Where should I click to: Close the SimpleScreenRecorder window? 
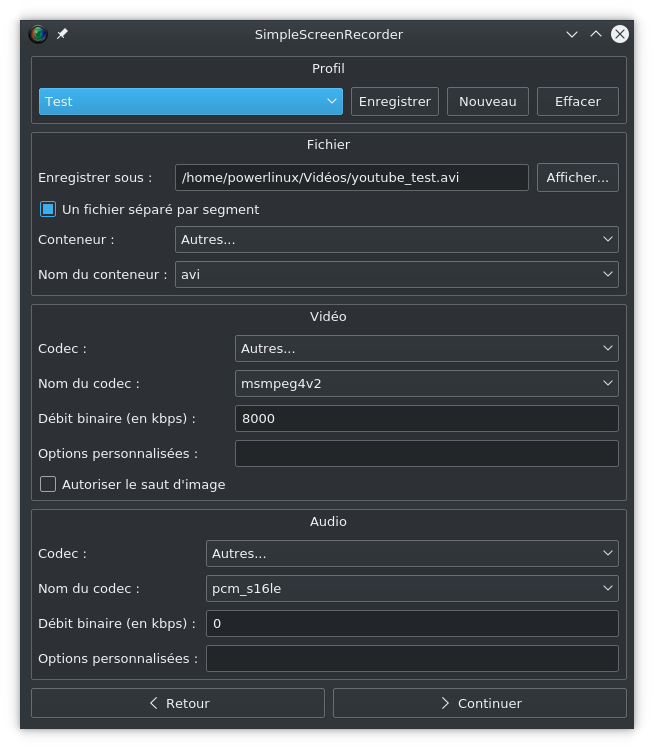[619, 34]
